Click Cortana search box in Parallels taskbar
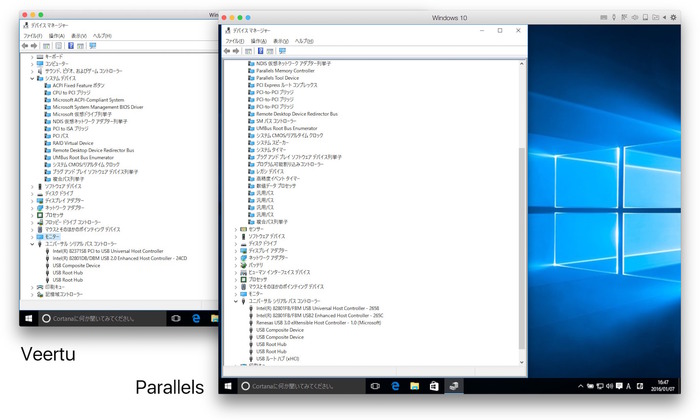 point(302,386)
